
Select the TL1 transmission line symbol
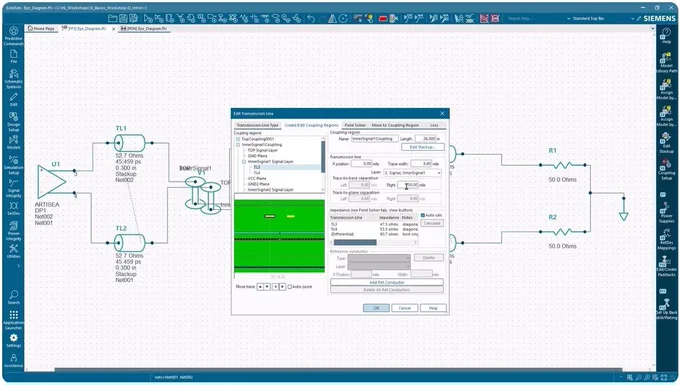130,143
